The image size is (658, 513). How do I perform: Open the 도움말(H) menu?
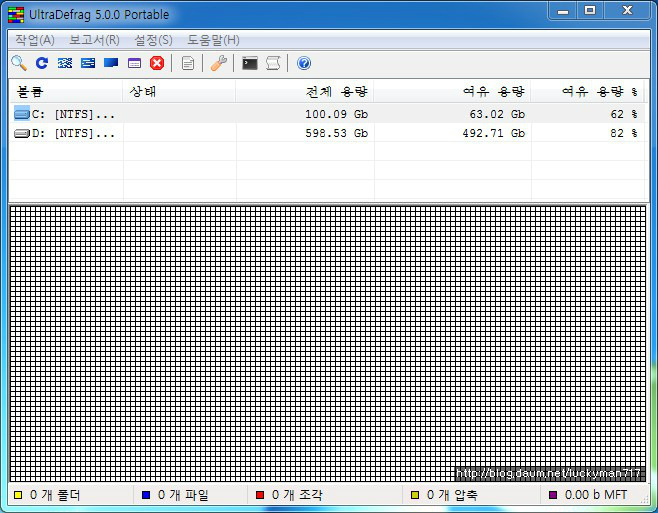[213, 40]
